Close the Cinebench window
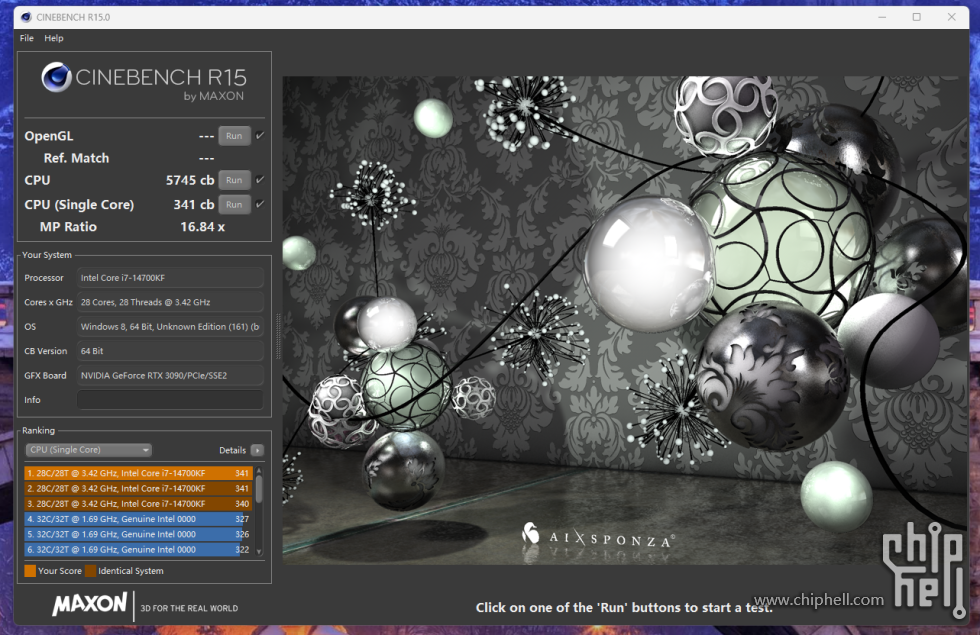Viewport: 980px width, 635px height. click(951, 17)
